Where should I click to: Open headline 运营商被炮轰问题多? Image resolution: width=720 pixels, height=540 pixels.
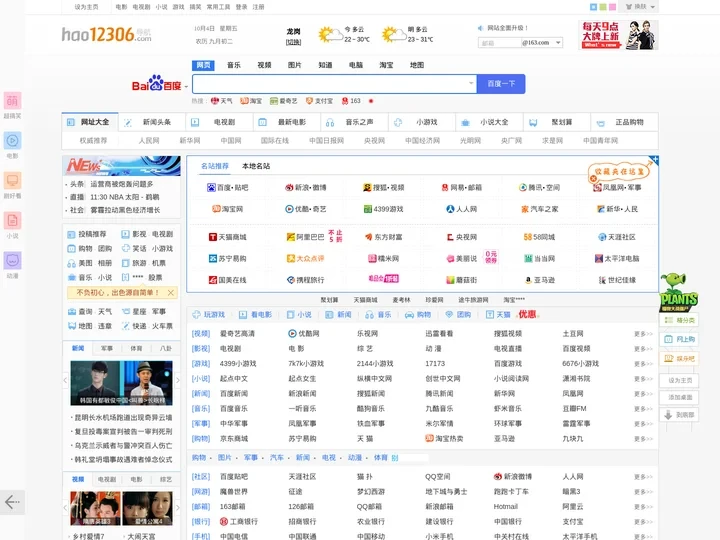coord(122,184)
